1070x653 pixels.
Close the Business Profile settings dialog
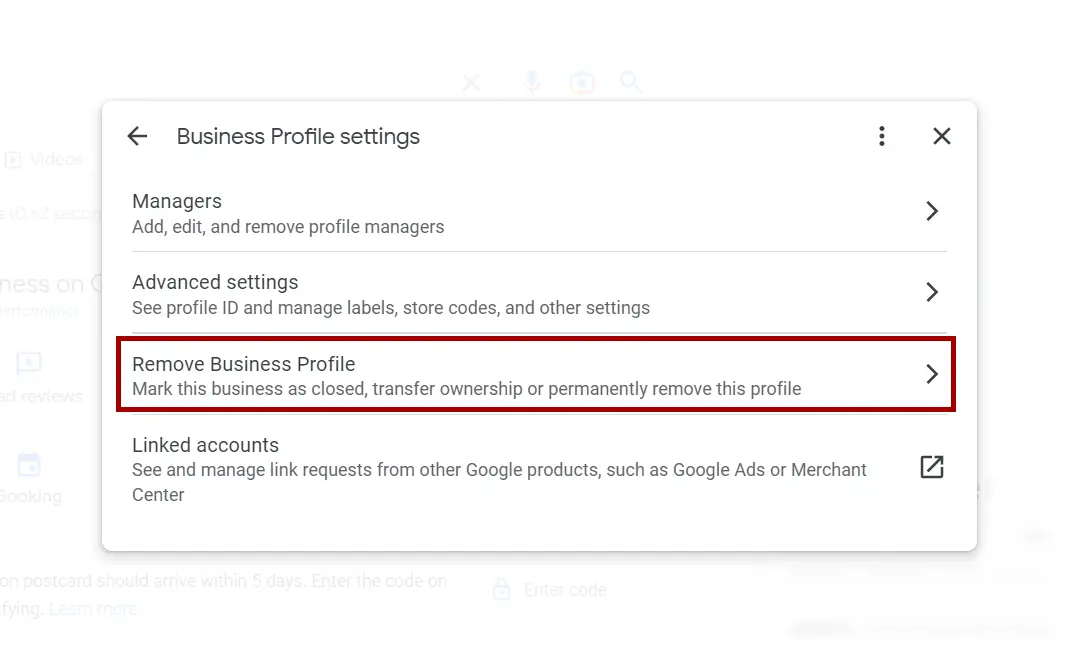tap(942, 136)
